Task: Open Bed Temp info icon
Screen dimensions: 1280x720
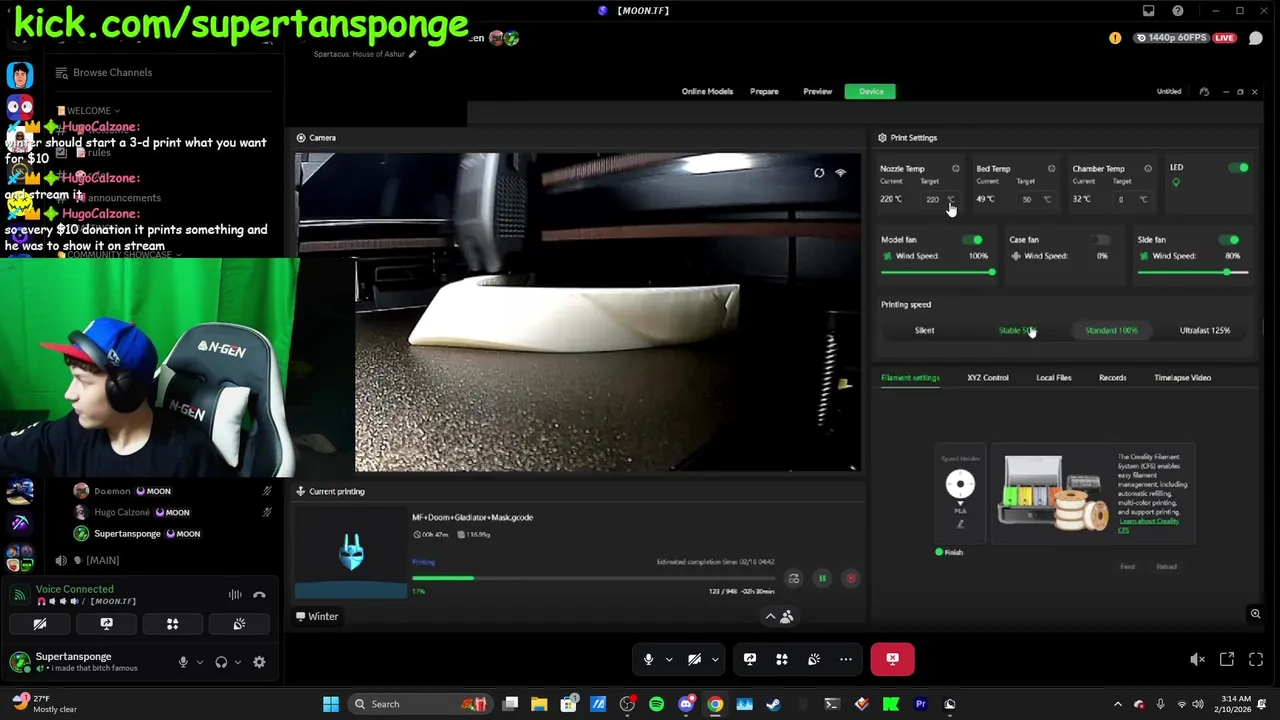Action: point(1051,169)
